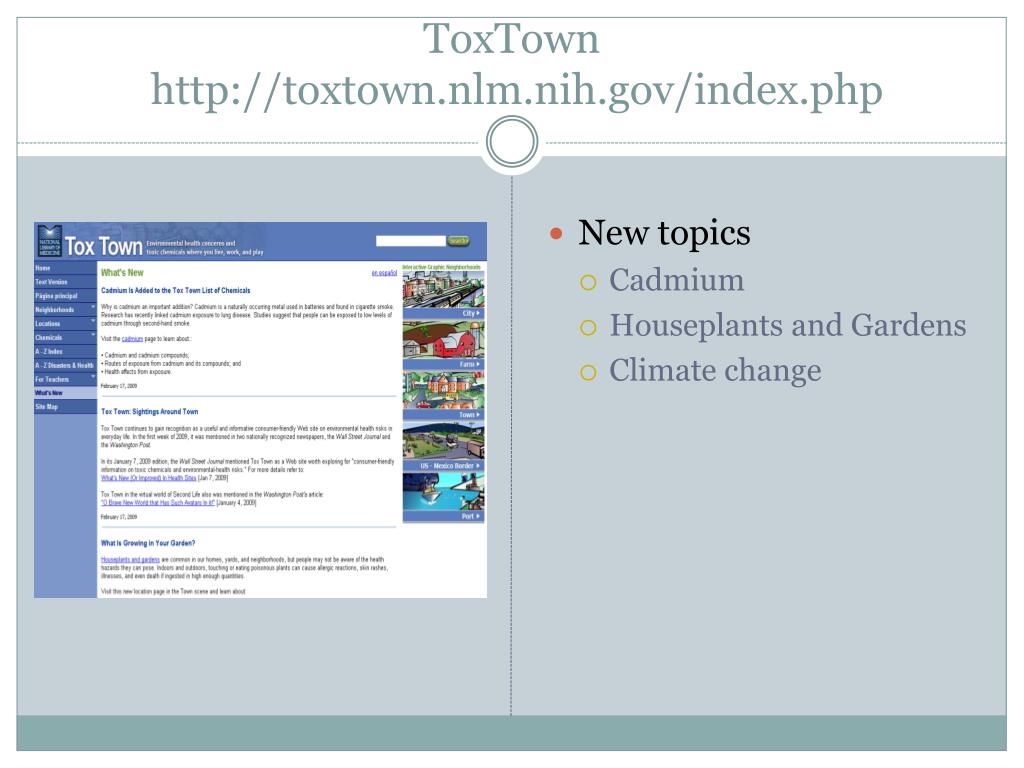Click the New topics bullet text

pos(664,233)
